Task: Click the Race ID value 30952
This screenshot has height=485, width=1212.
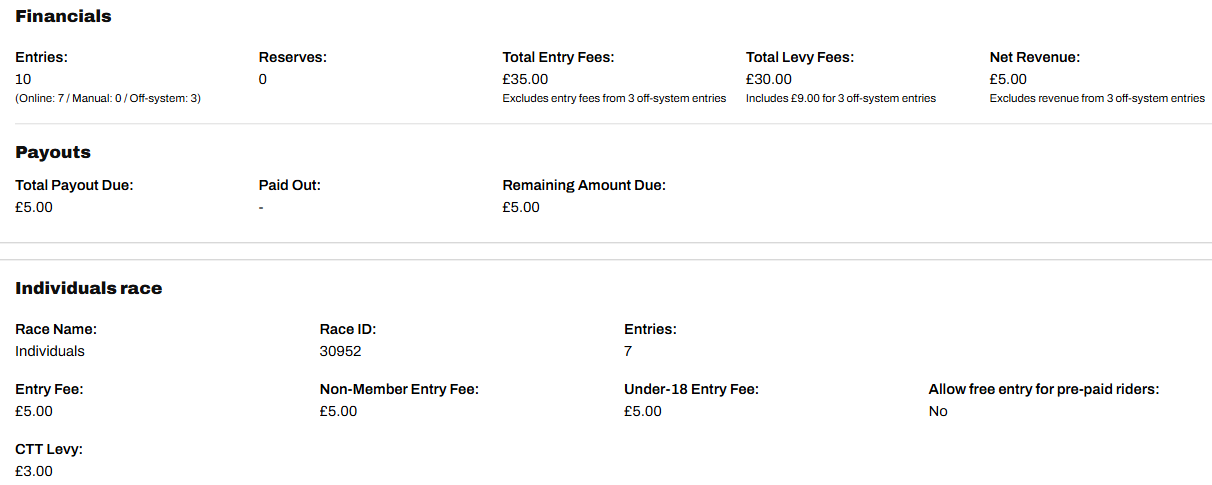Action: tap(340, 351)
